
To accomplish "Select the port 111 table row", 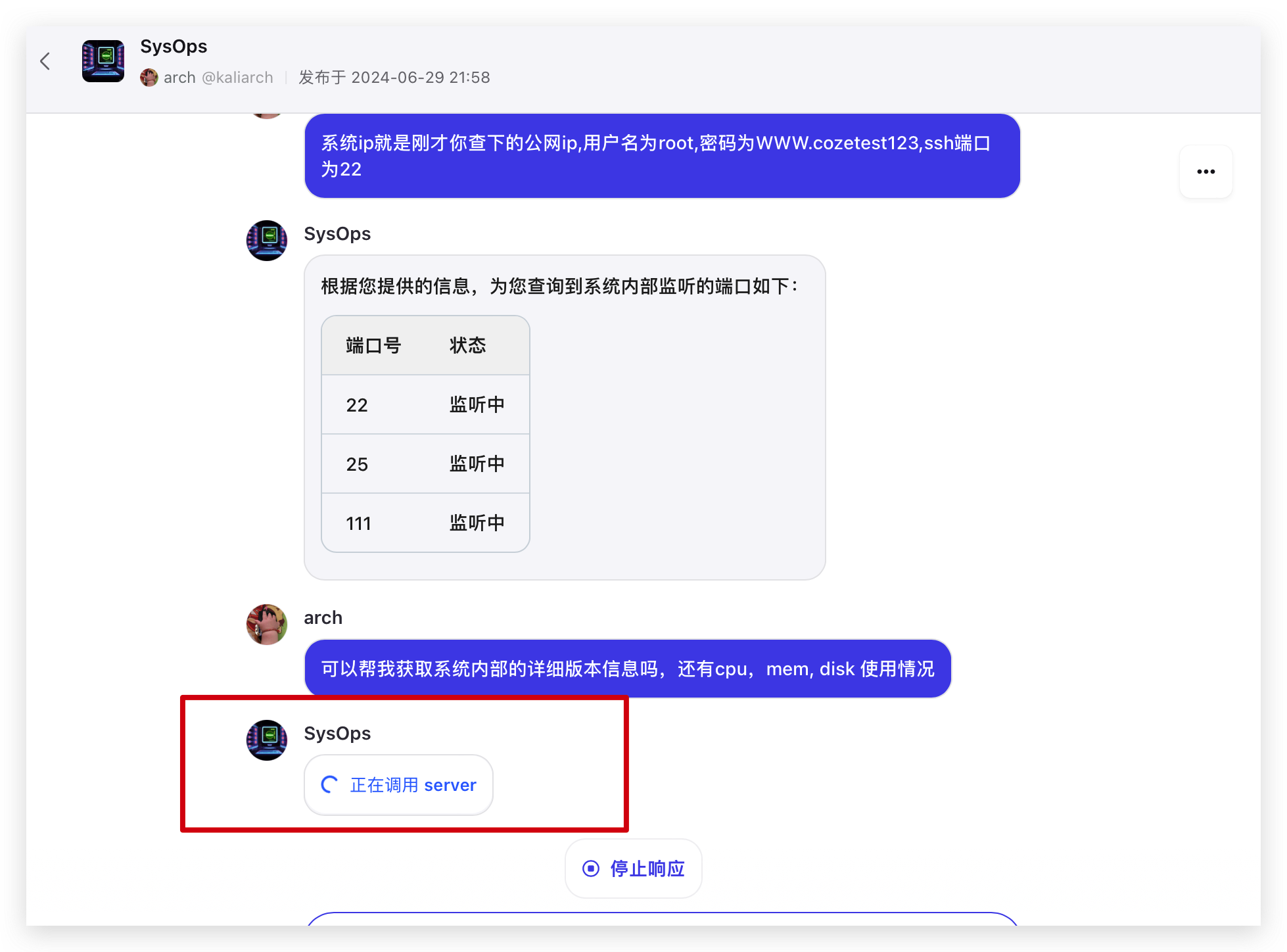I will pos(425,523).
